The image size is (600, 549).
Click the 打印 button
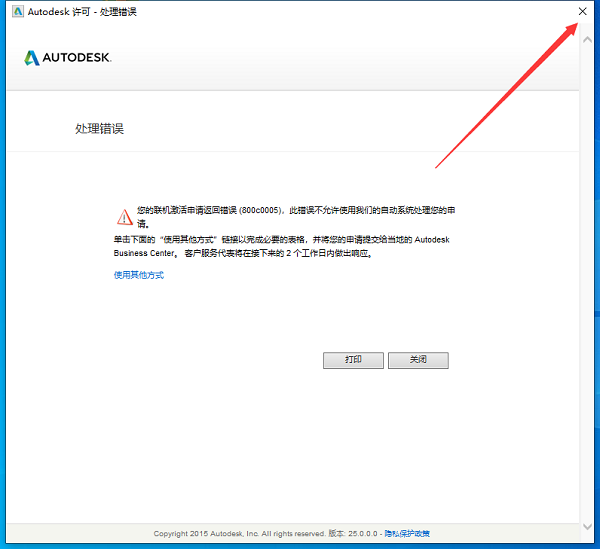tap(353, 360)
